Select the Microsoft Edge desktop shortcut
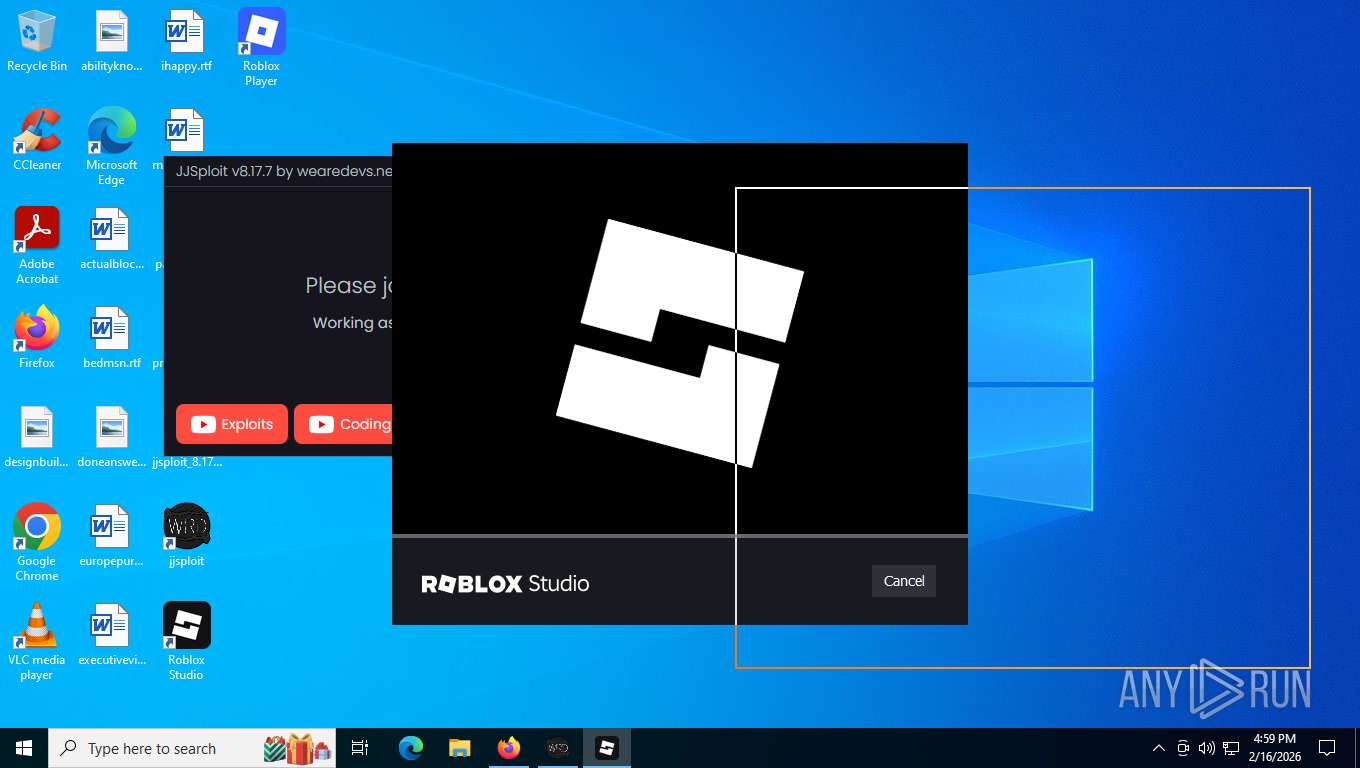 (111, 147)
